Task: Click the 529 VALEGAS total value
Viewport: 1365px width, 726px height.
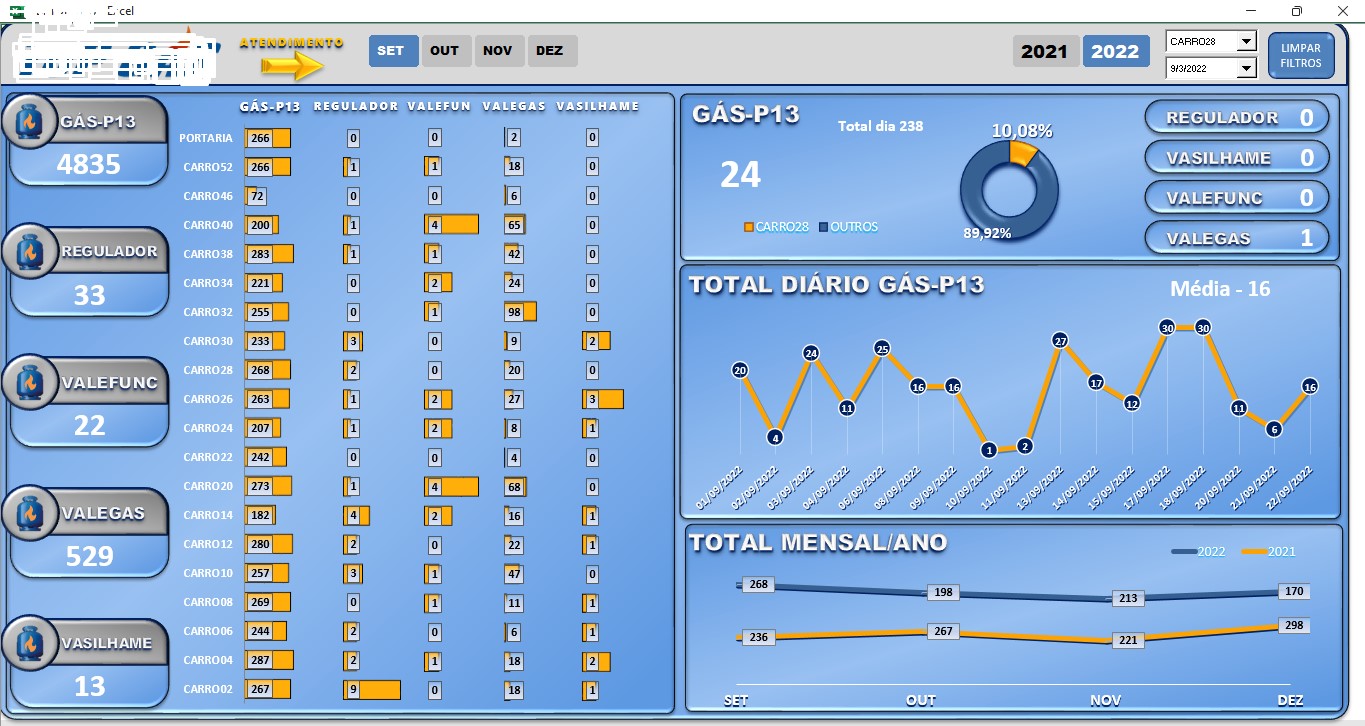Action: coord(89,556)
